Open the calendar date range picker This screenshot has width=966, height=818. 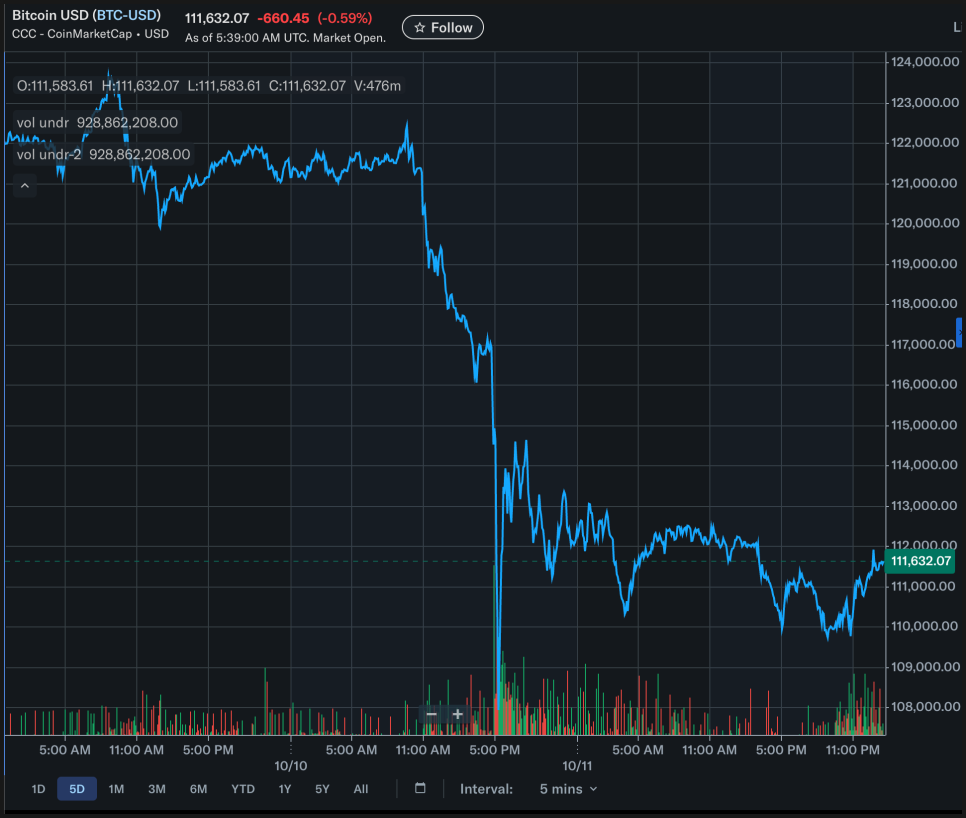420,788
